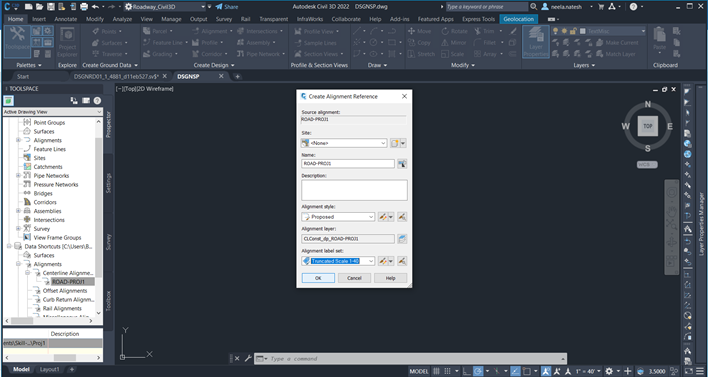Click the Name field containing ROAD-PROJ1
This screenshot has width=708, height=377.
[x=348, y=164]
